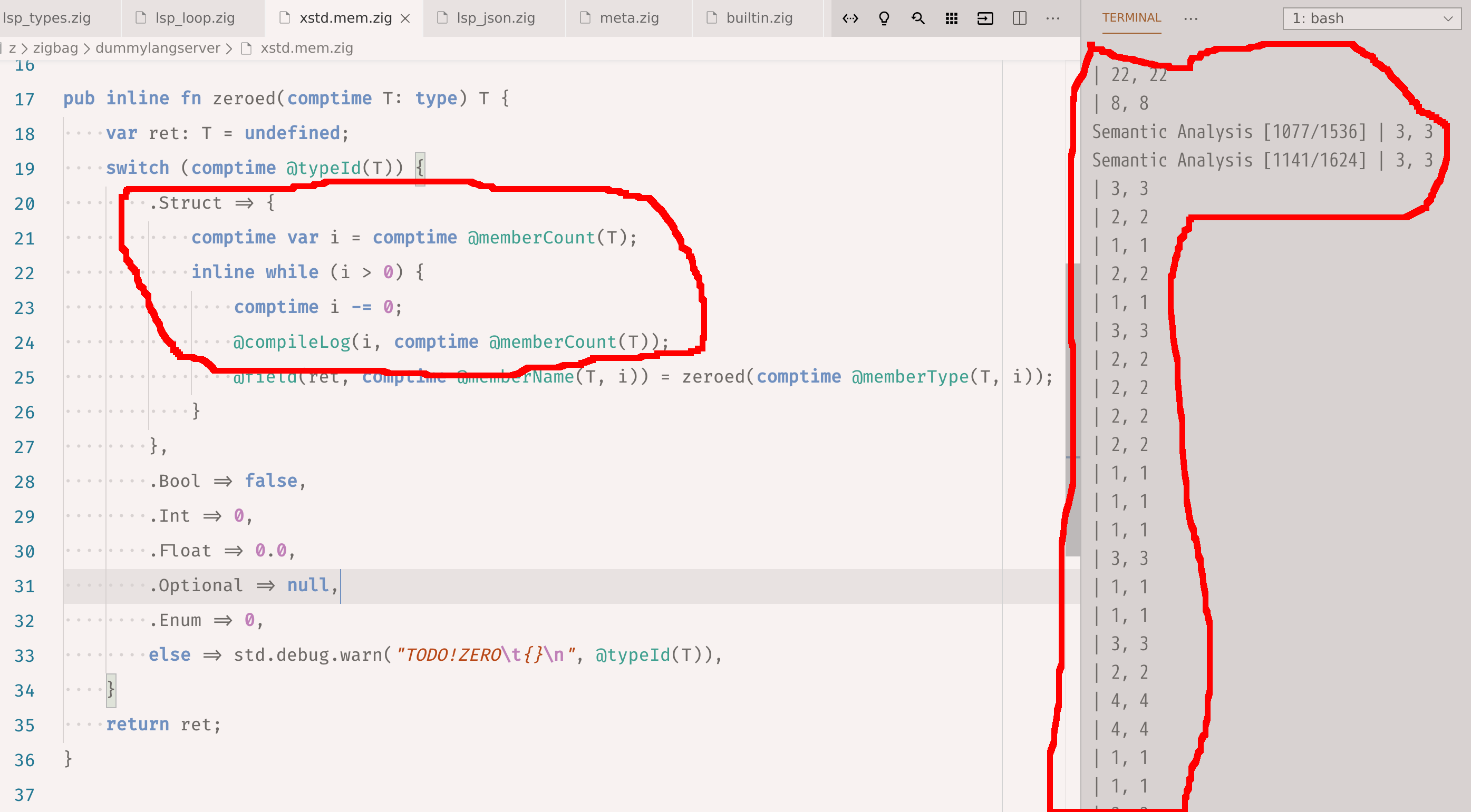
Task: Click the xstd.mem.zig breadcrumb item
Action: point(307,48)
